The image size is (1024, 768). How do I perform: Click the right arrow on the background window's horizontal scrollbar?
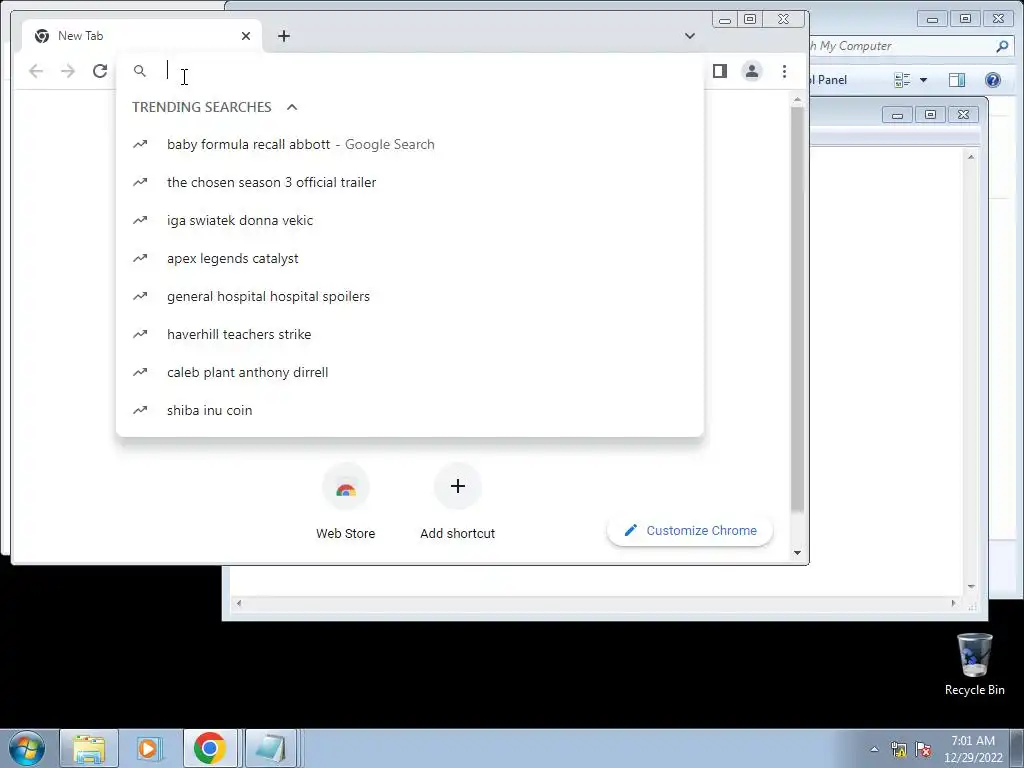tap(953, 603)
